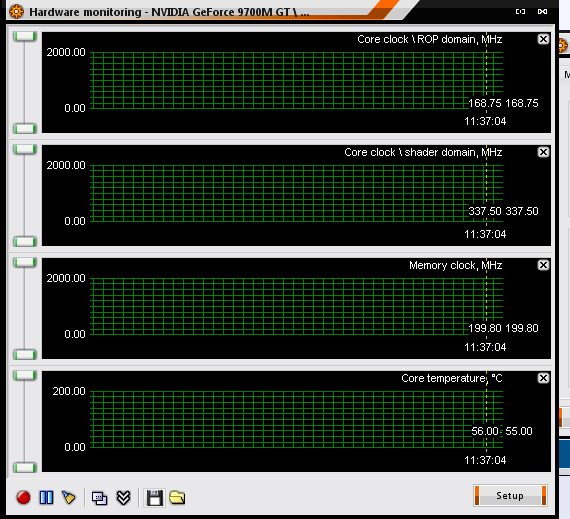Close the Core clock shader domain graph
This screenshot has height=519, width=570.
[x=543, y=152]
